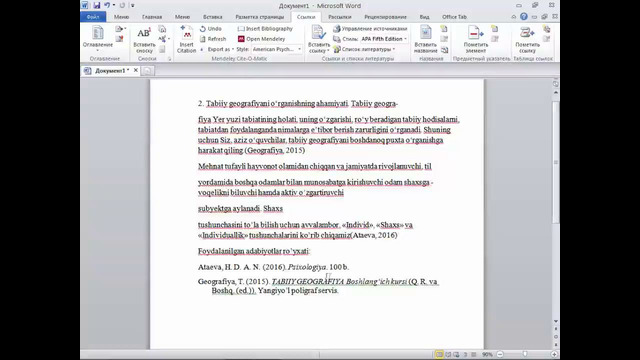The height and width of the screenshot is (360, 640).
Task: Select Web Layout view icon
Action: click(x=456, y=355)
